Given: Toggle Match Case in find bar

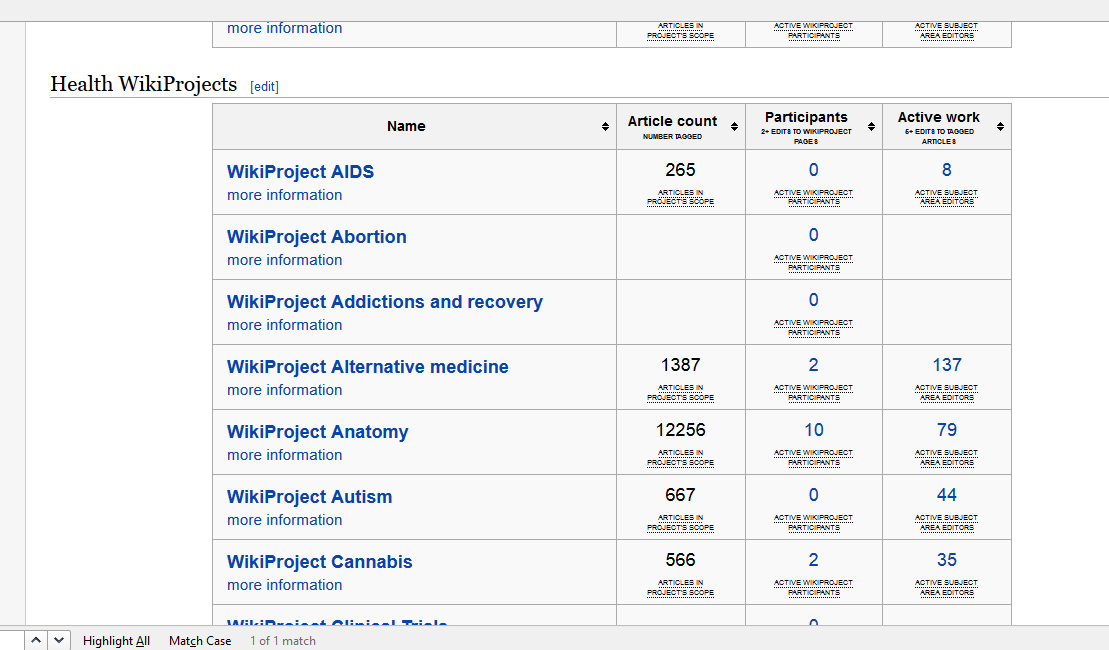Looking at the screenshot, I should [x=200, y=641].
